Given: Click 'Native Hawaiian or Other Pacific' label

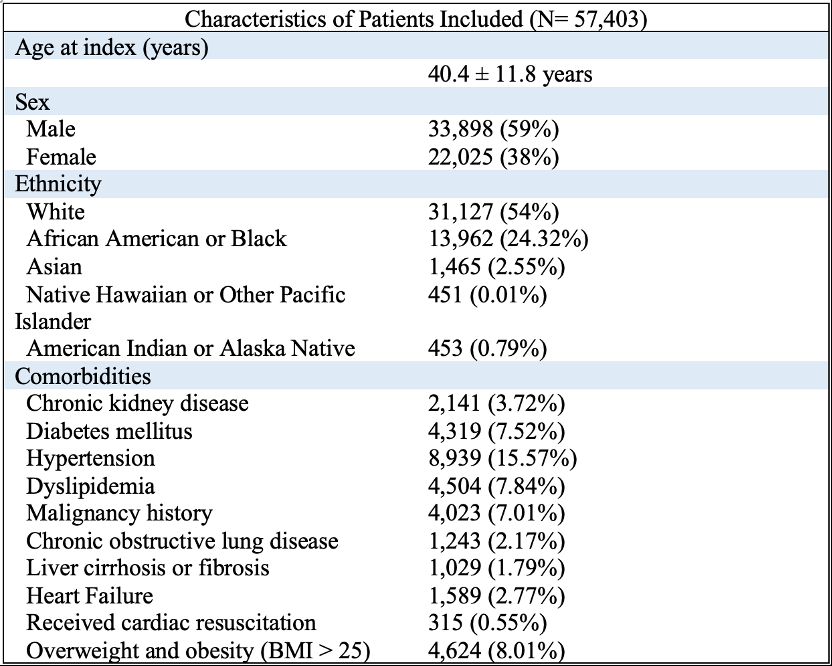Looking at the screenshot, I should (x=186, y=294).
